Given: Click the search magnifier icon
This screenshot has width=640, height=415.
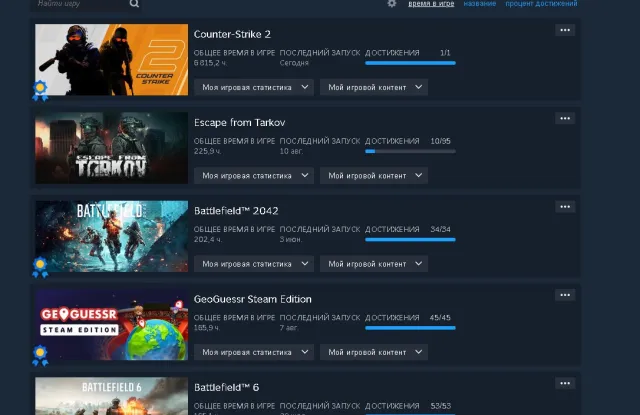Looking at the screenshot, I should click(134, 4).
